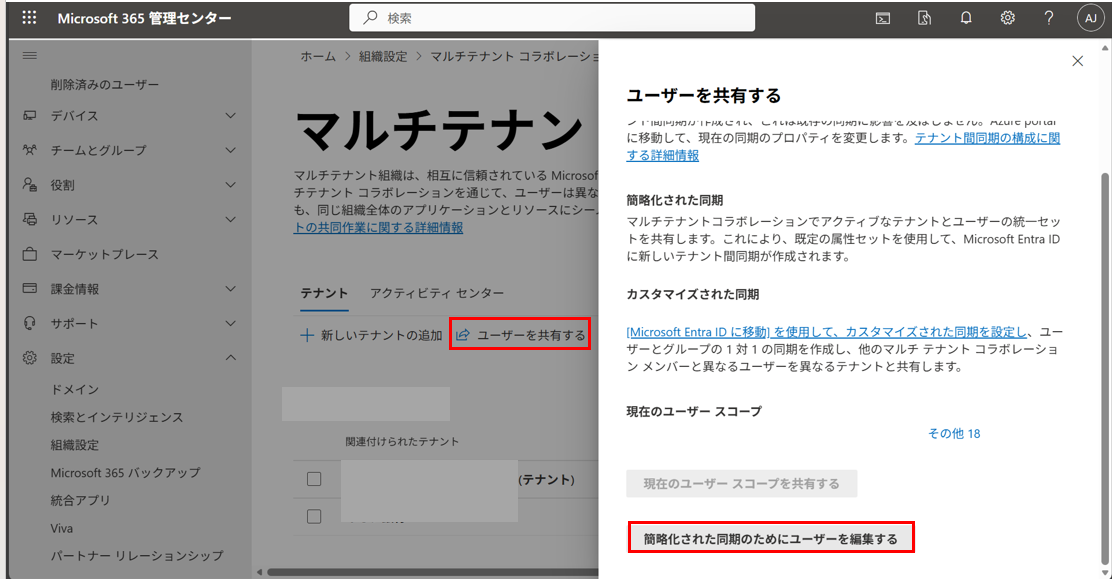This screenshot has width=1112, height=579.
Task: Click 現在のユーザー スコープを共有する button
Action: (x=742, y=483)
